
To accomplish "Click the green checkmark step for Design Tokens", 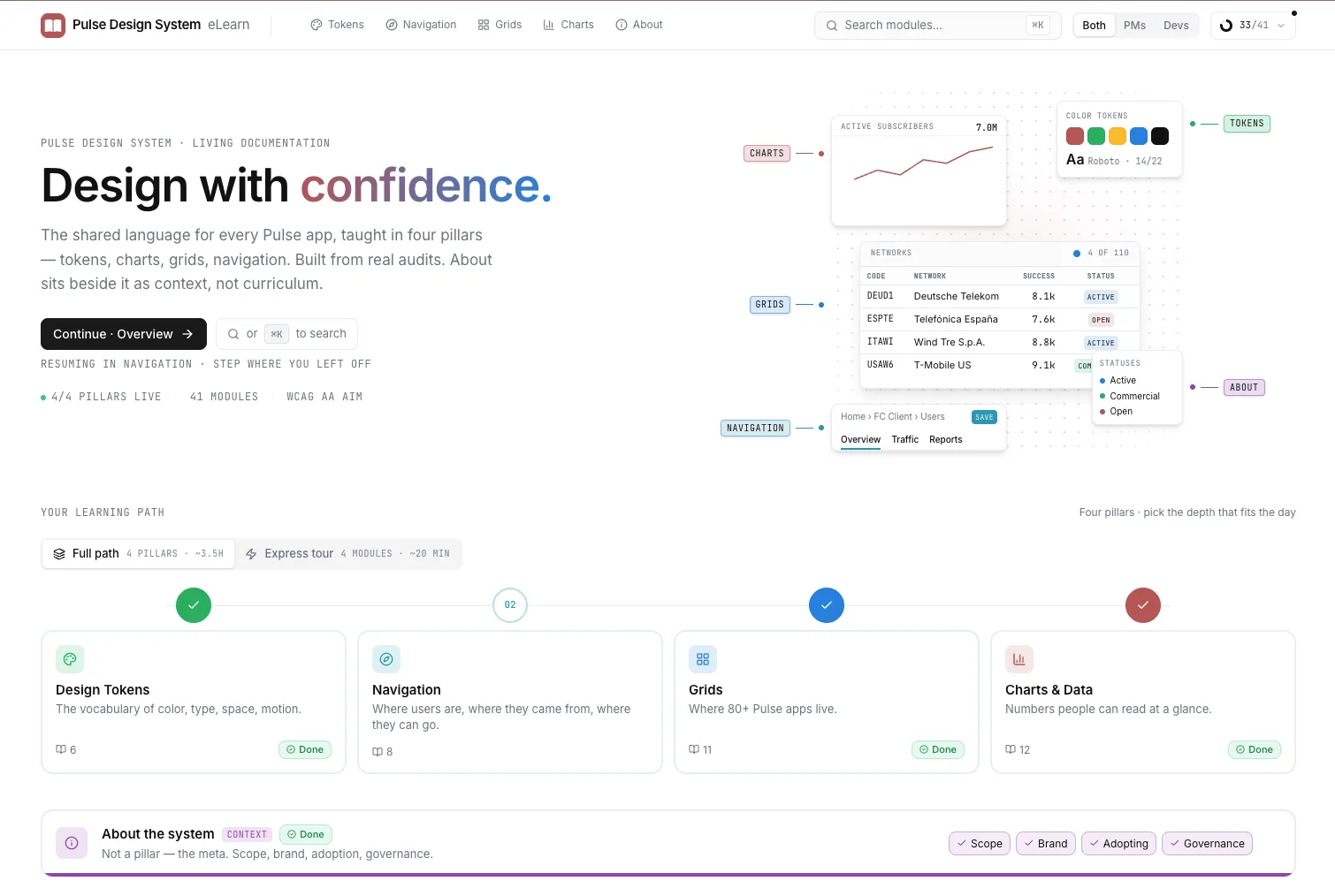I will click(x=194, y=605).
